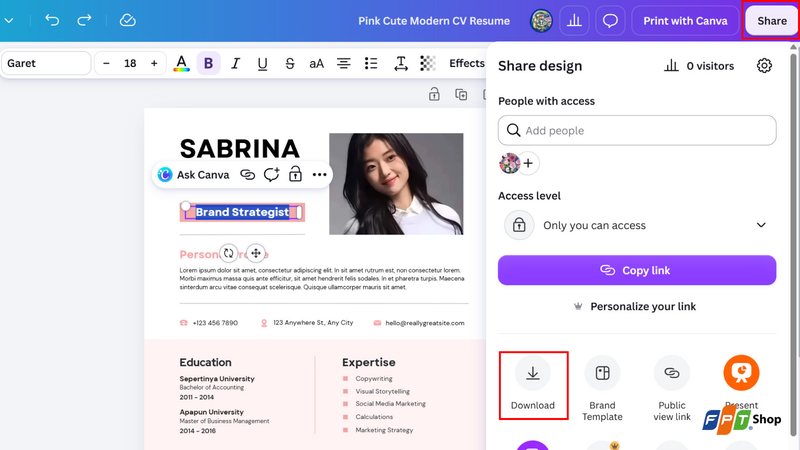Select the Public view link option
Image resolution: width=800 pixels, height=450 pixels.
[x=671, y=389]
